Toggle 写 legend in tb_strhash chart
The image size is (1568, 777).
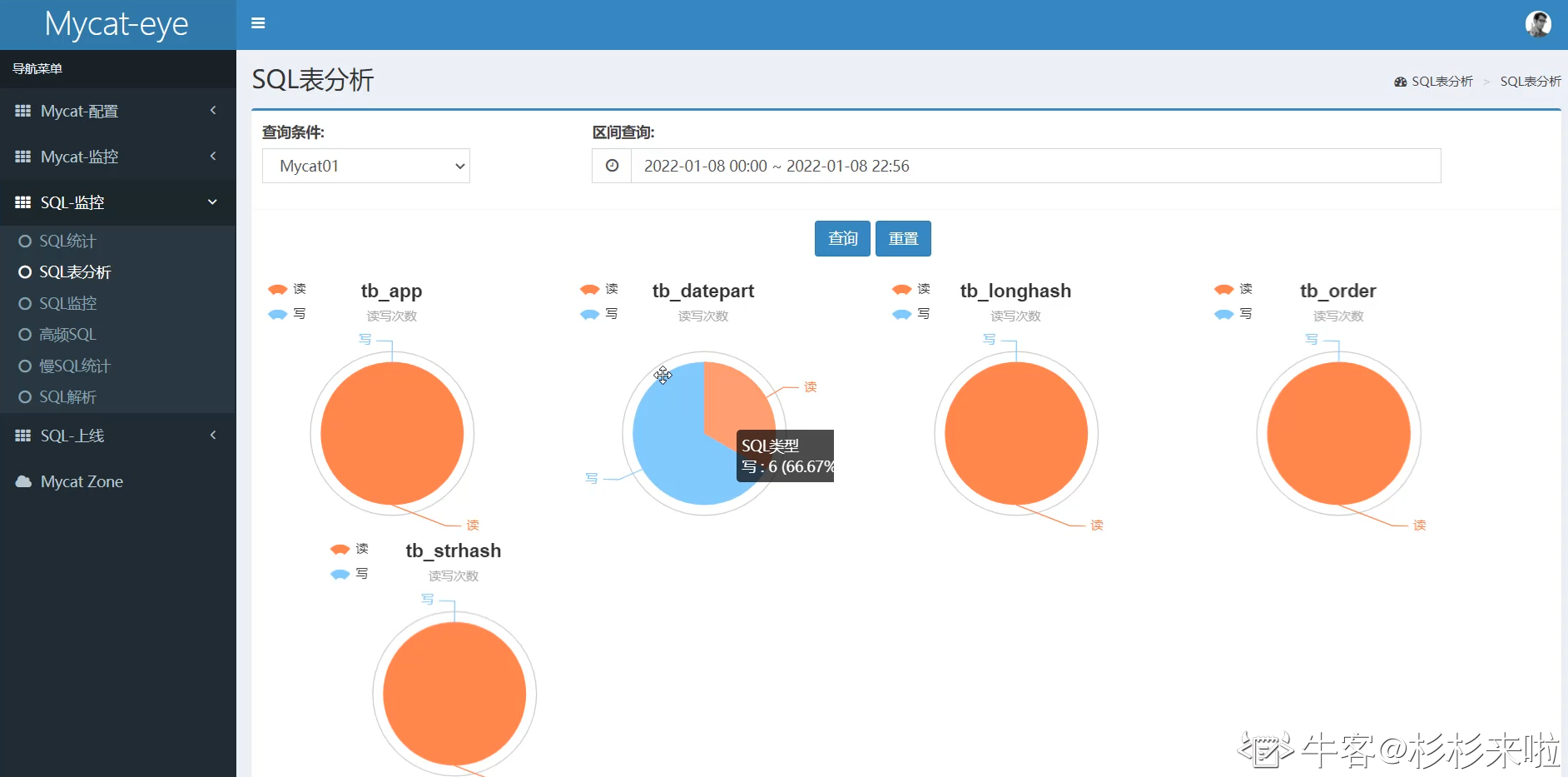point(350,574)
